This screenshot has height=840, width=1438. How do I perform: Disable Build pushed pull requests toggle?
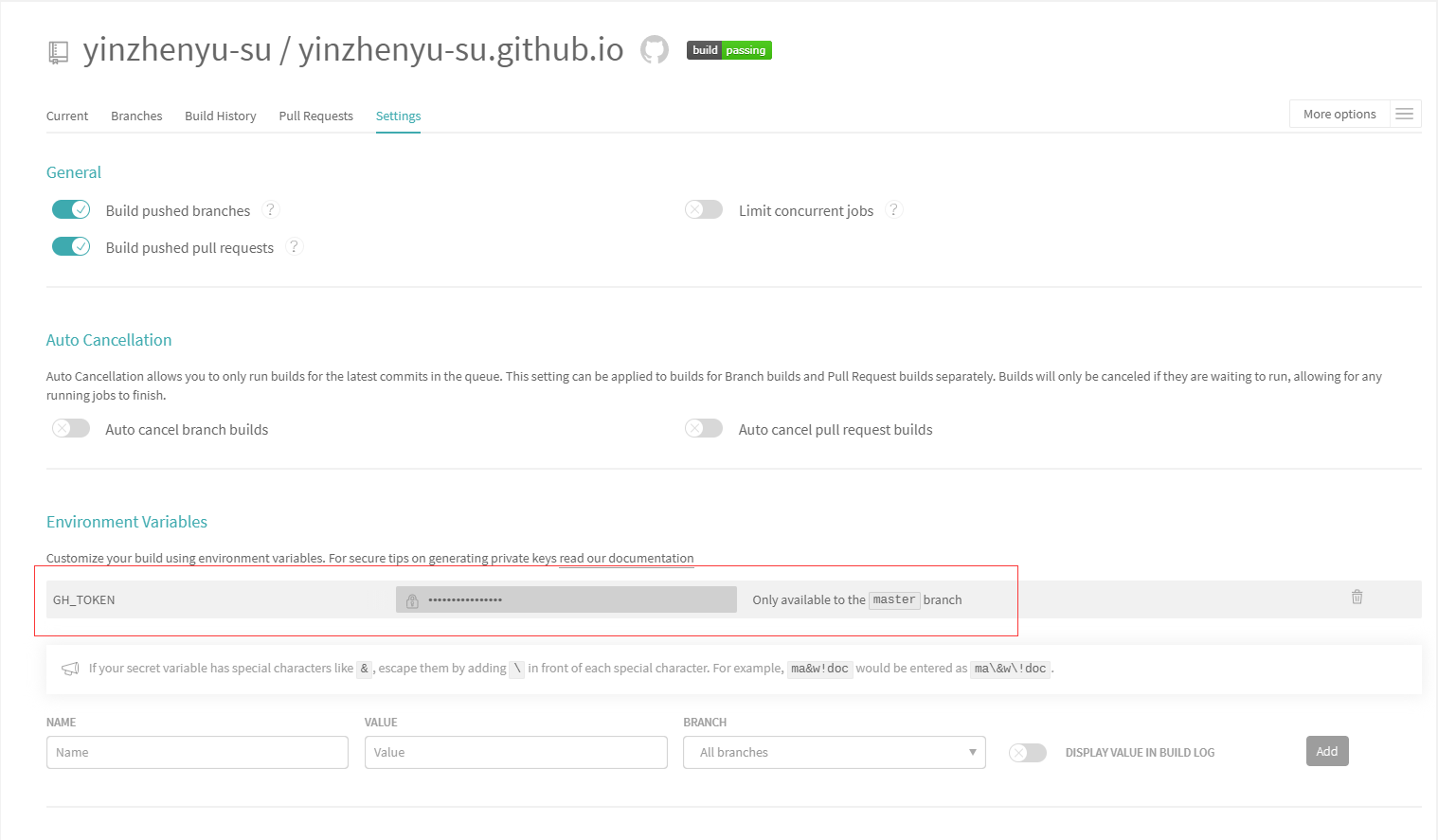tap(71, 246)
